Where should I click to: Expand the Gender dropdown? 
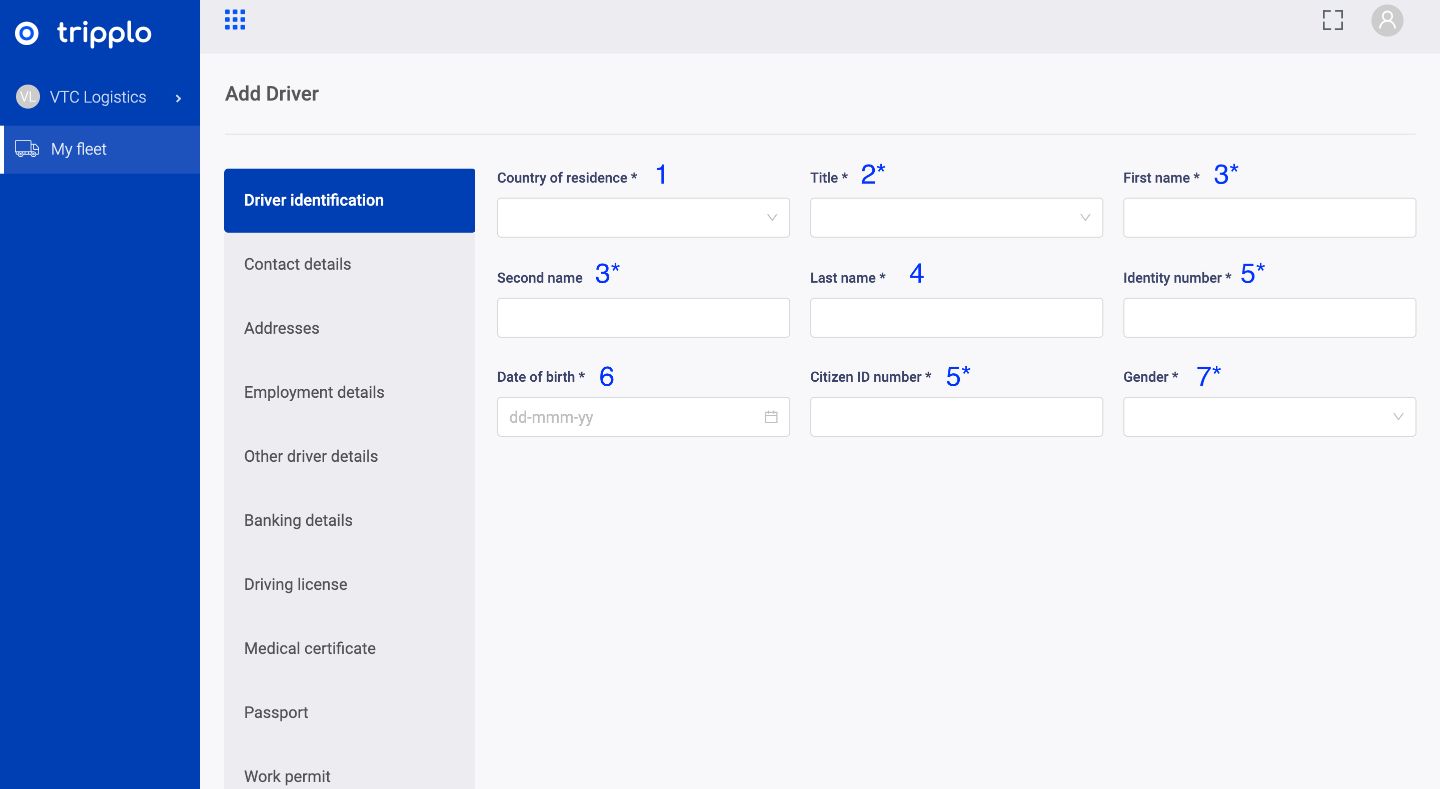point(1269,417)
